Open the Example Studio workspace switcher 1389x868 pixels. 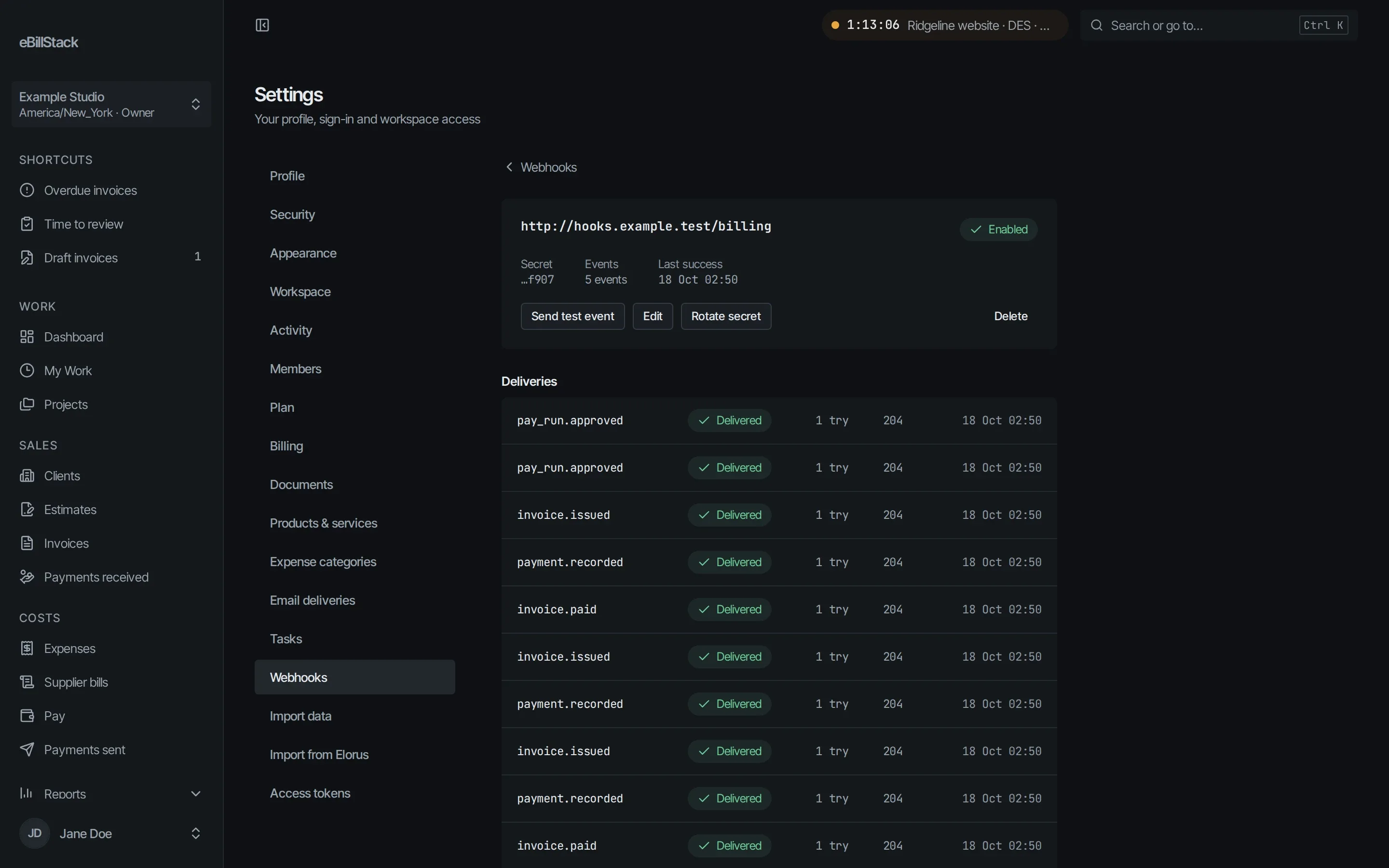point(111,104)
